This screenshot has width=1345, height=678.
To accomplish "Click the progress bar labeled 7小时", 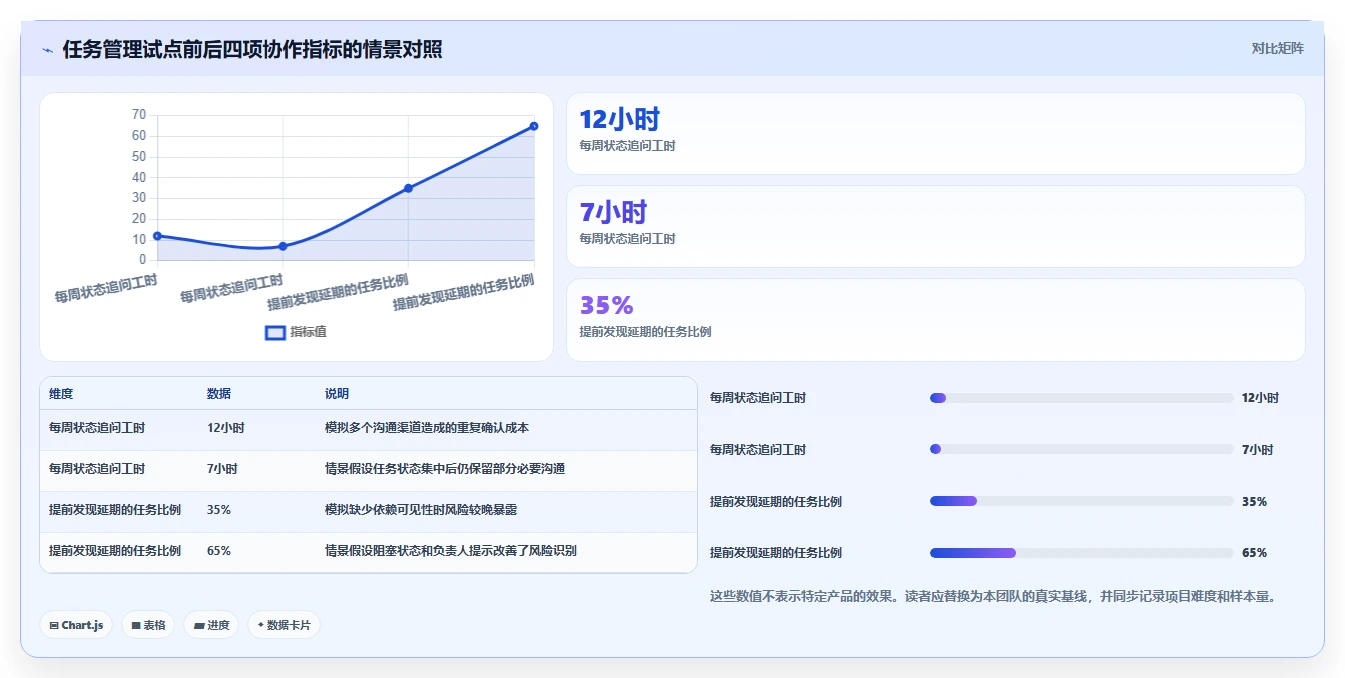I will tap(1081, 449).
